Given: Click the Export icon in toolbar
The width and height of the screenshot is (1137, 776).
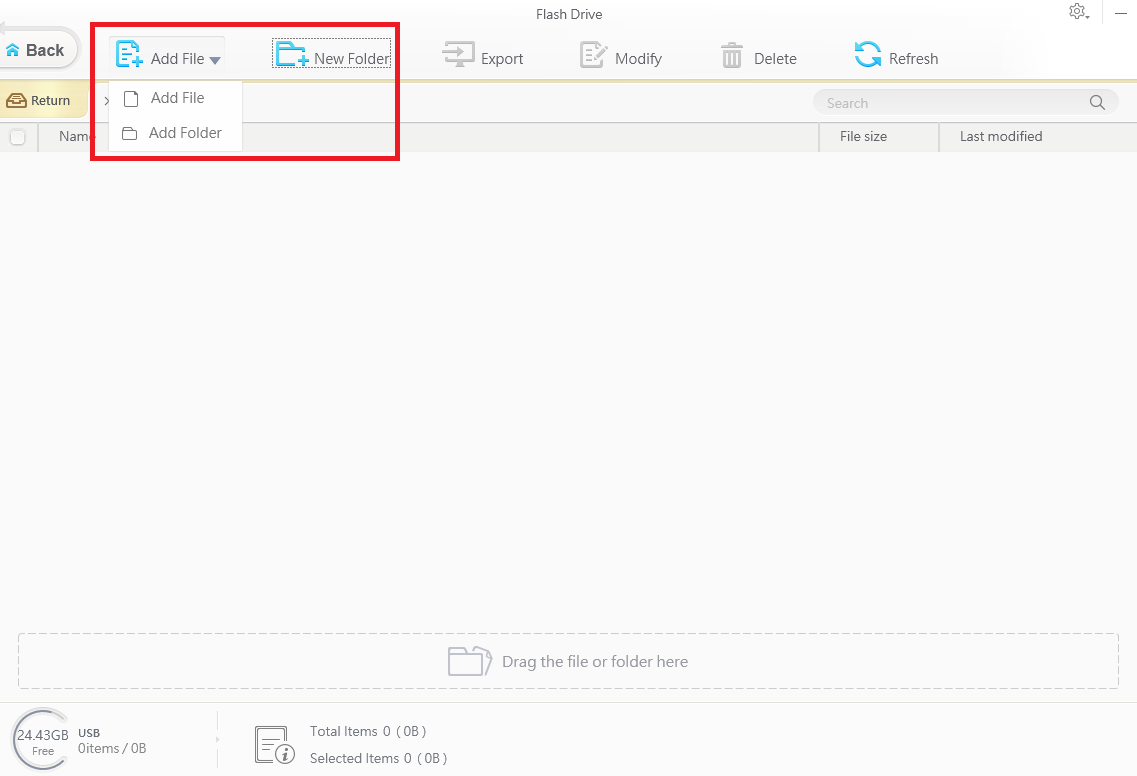Looking at the screenshot, I should [x=459, y=55].
